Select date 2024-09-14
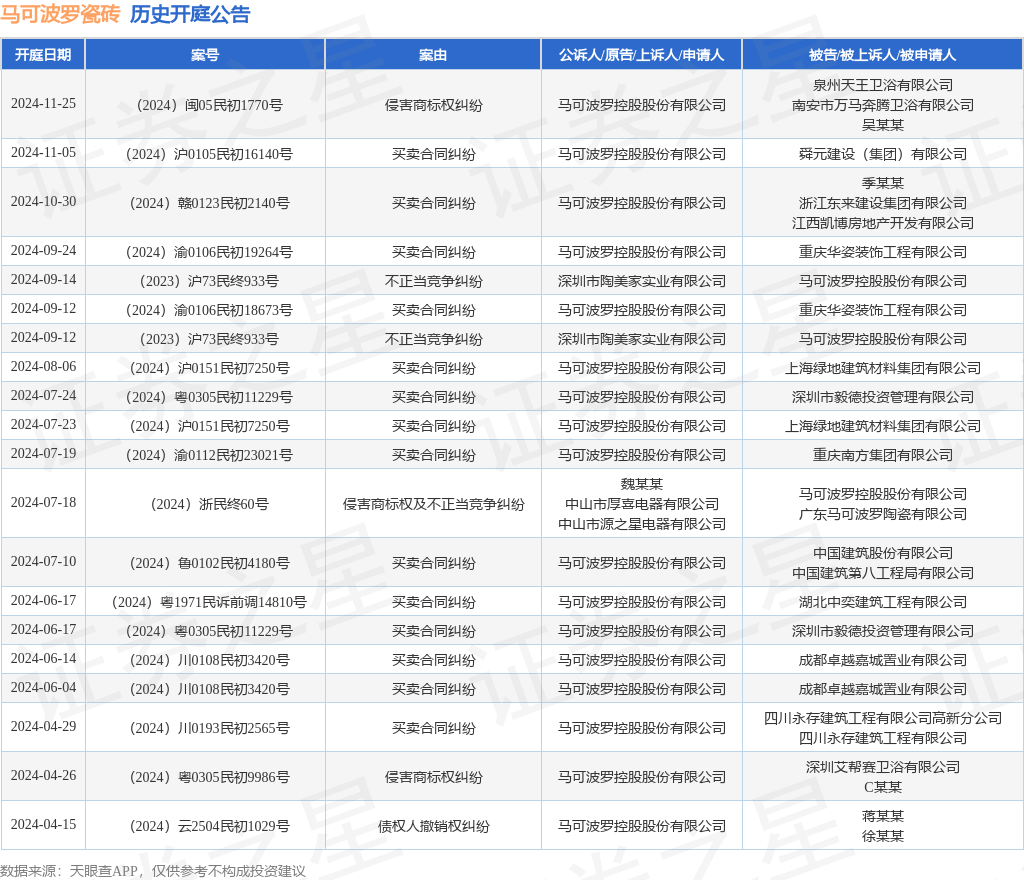Image resolution: width=1024 pixels, height=880 pixels. [43, 279]
